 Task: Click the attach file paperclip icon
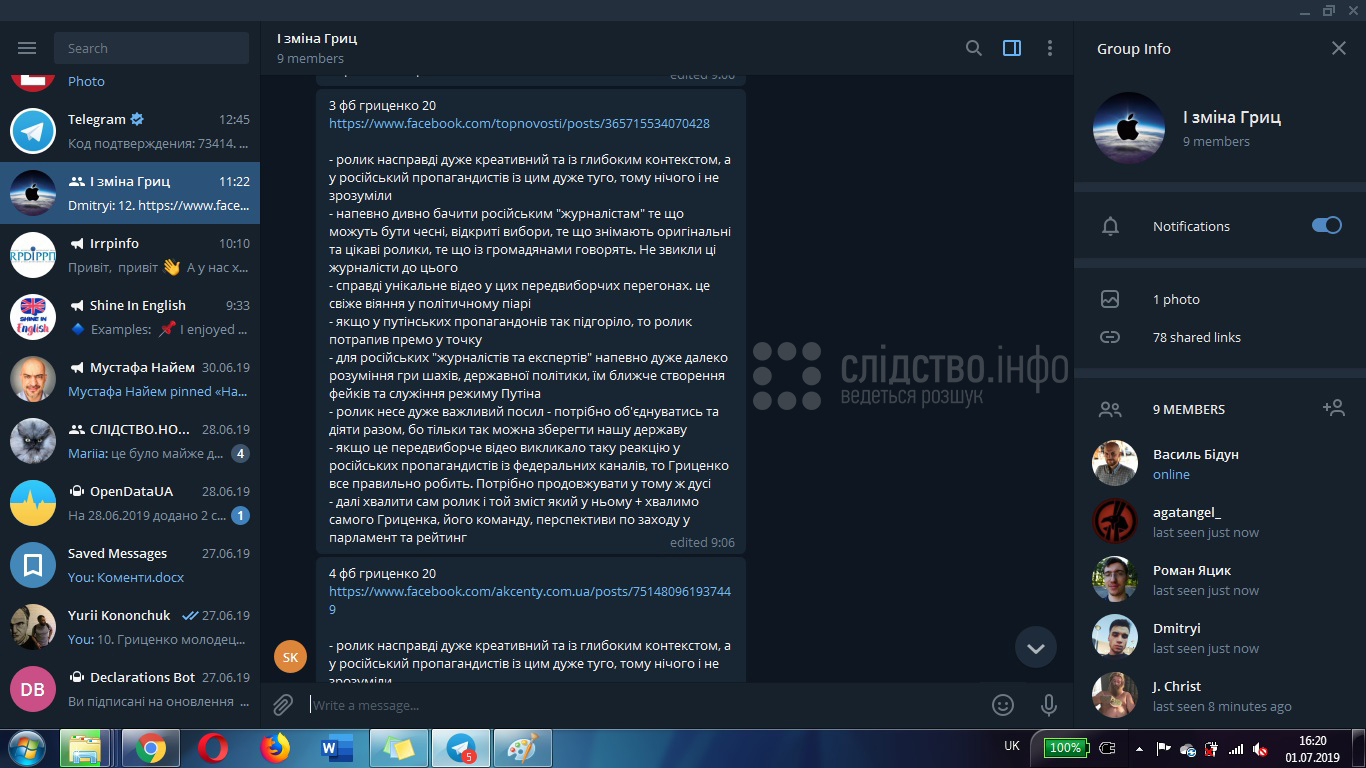(x=283, y=705)
